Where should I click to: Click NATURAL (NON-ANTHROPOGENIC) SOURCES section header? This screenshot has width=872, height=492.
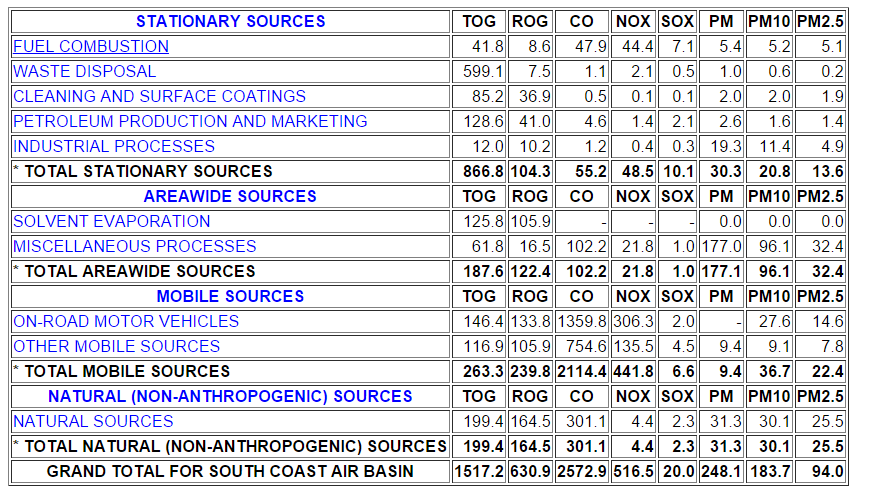[230, 396]
